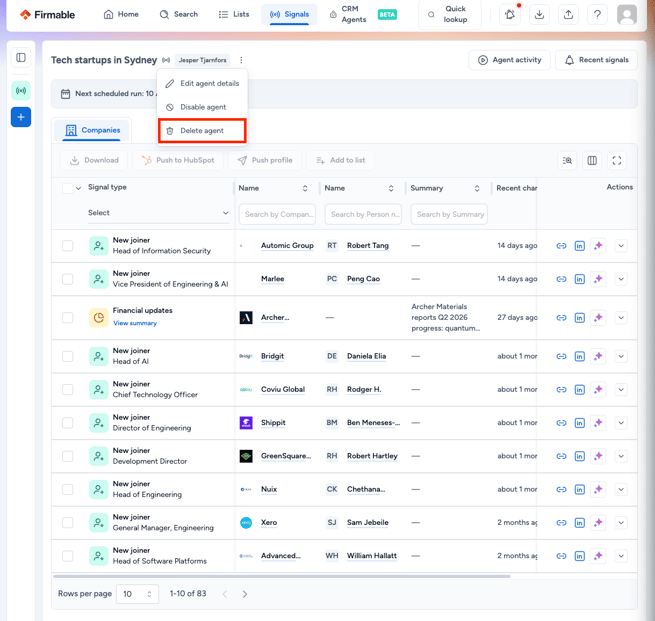Switch to the Companies tab
The height and width of the screenshot is (621, 655).
coord(92,130)
